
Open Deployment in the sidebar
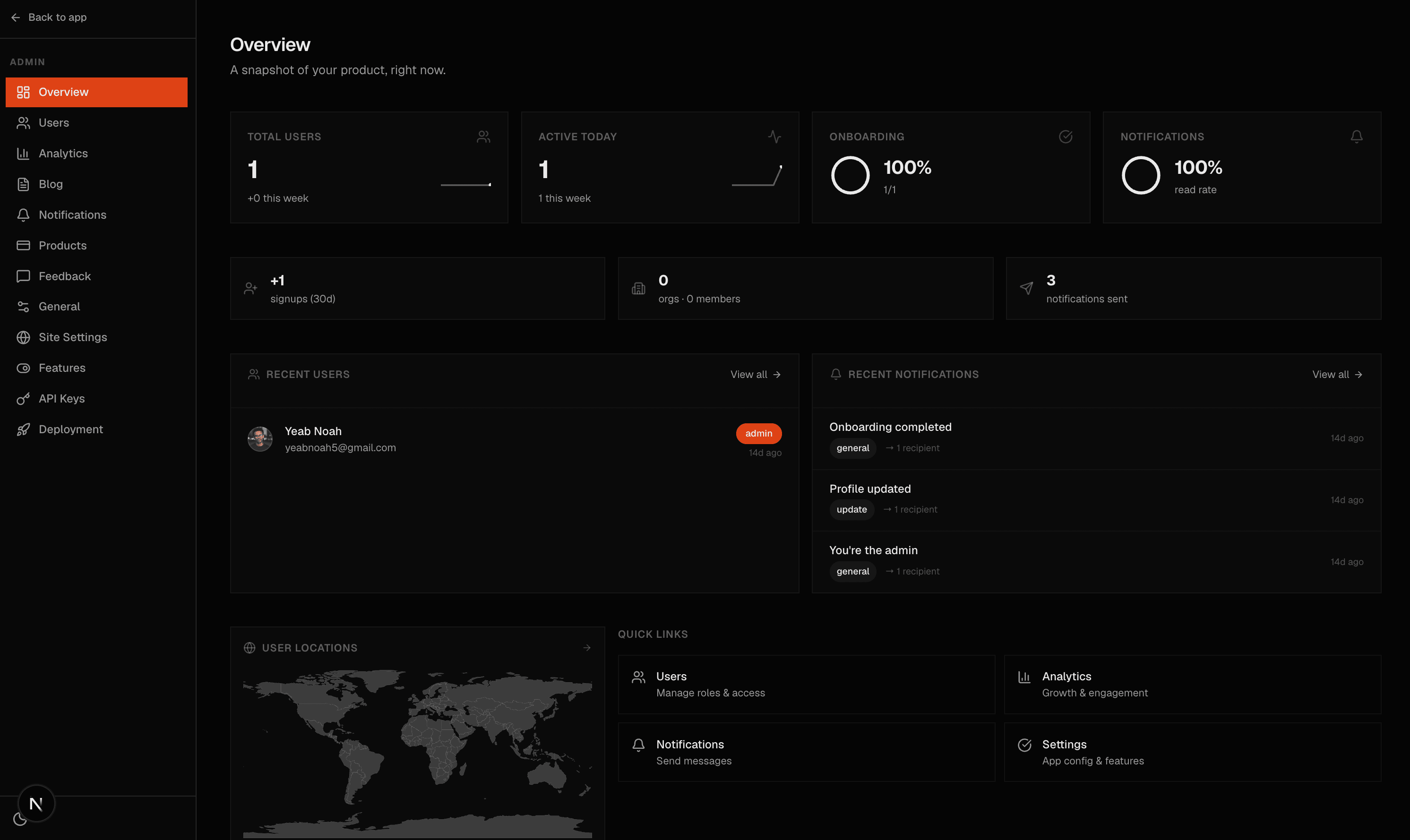coord(96,429)
